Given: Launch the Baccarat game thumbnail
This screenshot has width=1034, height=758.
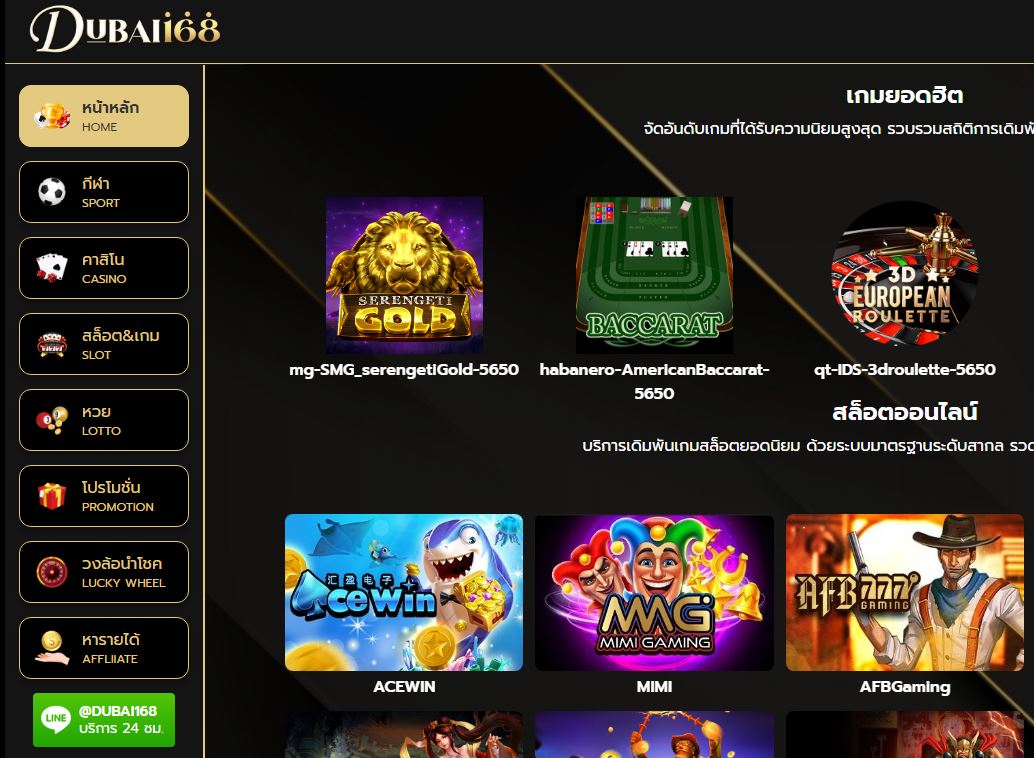Looking at the screenshot, I should (x=654, y=275).
